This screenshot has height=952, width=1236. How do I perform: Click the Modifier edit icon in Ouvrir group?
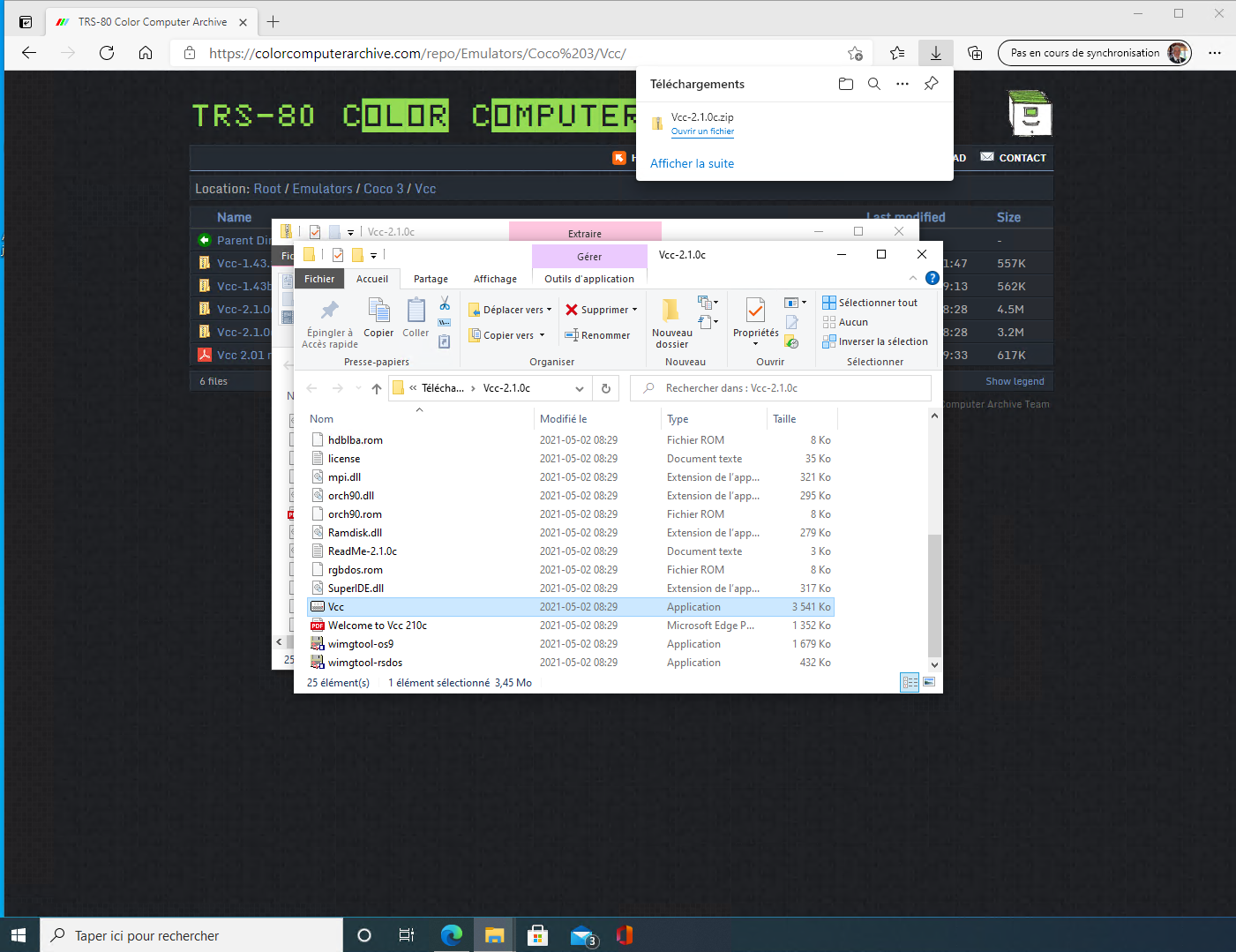[x=792, y=322]
